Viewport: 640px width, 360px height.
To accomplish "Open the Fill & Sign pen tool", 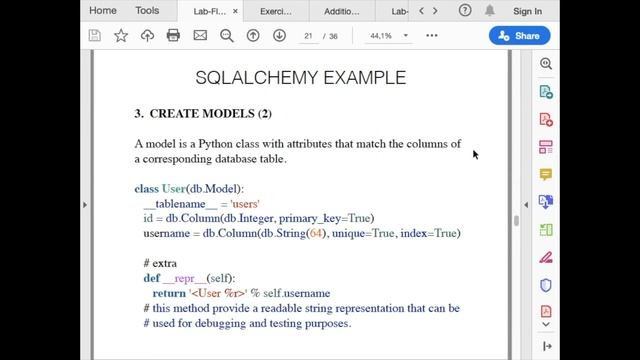I will pos(546,258).
